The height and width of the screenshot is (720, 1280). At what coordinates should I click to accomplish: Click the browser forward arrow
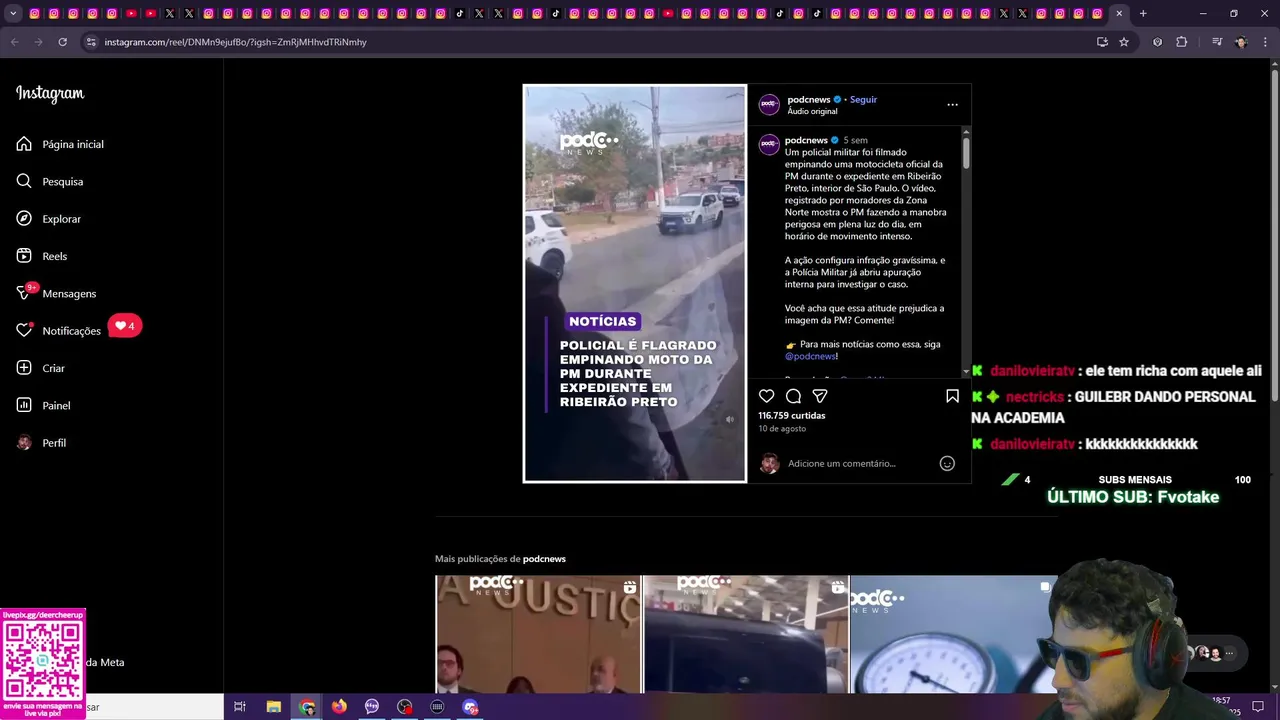pos(38,42)
